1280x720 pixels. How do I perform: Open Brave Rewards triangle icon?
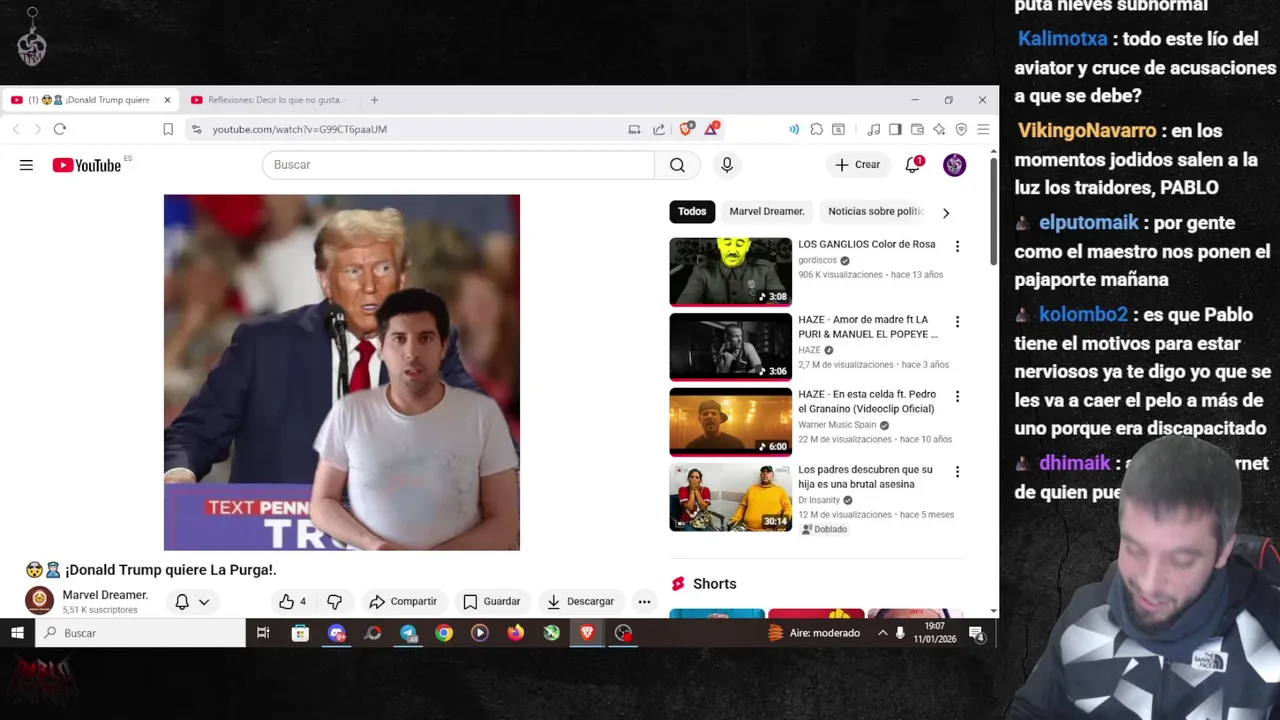tap(711, 129)
